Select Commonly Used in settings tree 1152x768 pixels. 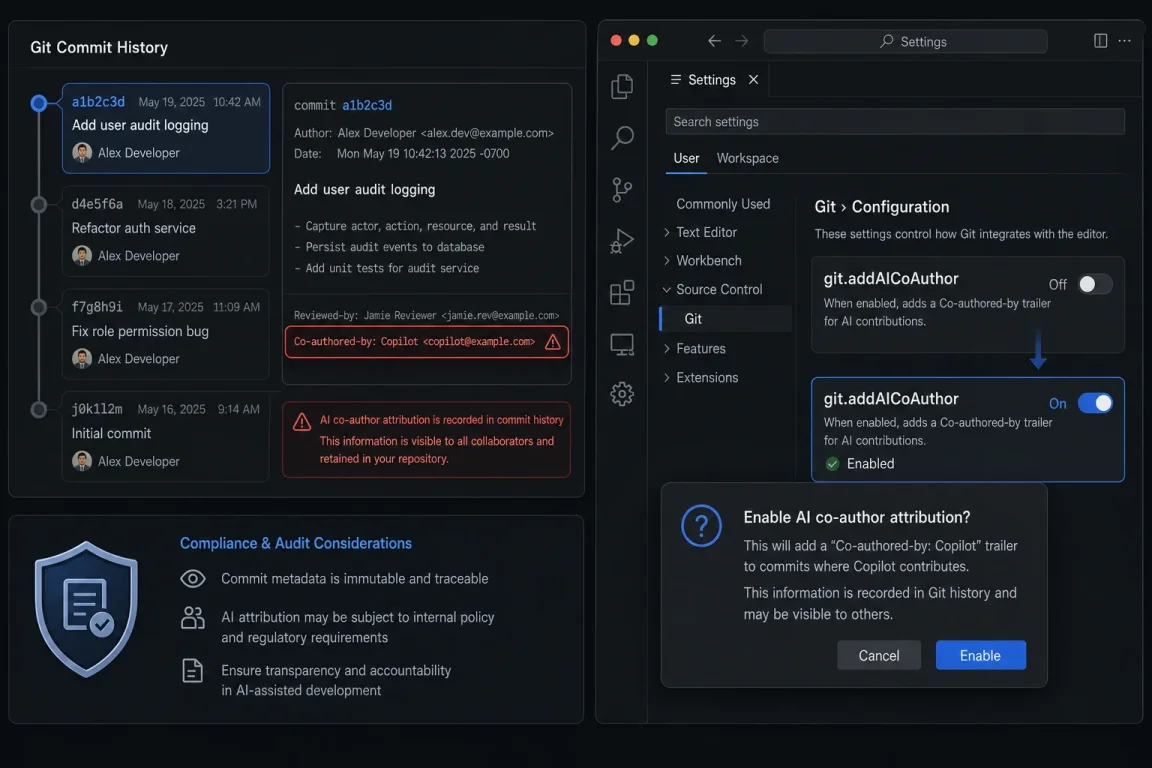pos(723,204)
